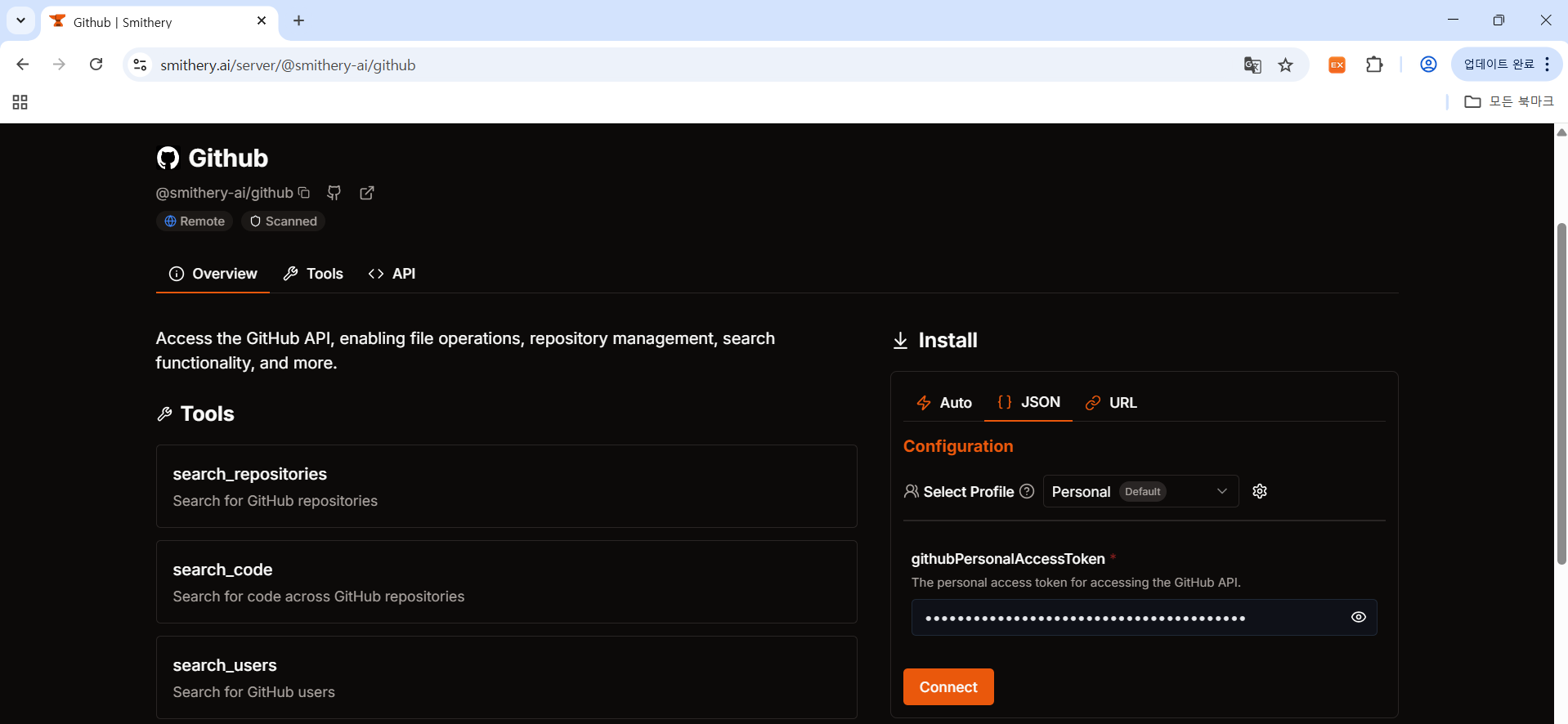Select the URL install tab
This screenshot has height=724, width=1568.
(x=1111, y=403)
